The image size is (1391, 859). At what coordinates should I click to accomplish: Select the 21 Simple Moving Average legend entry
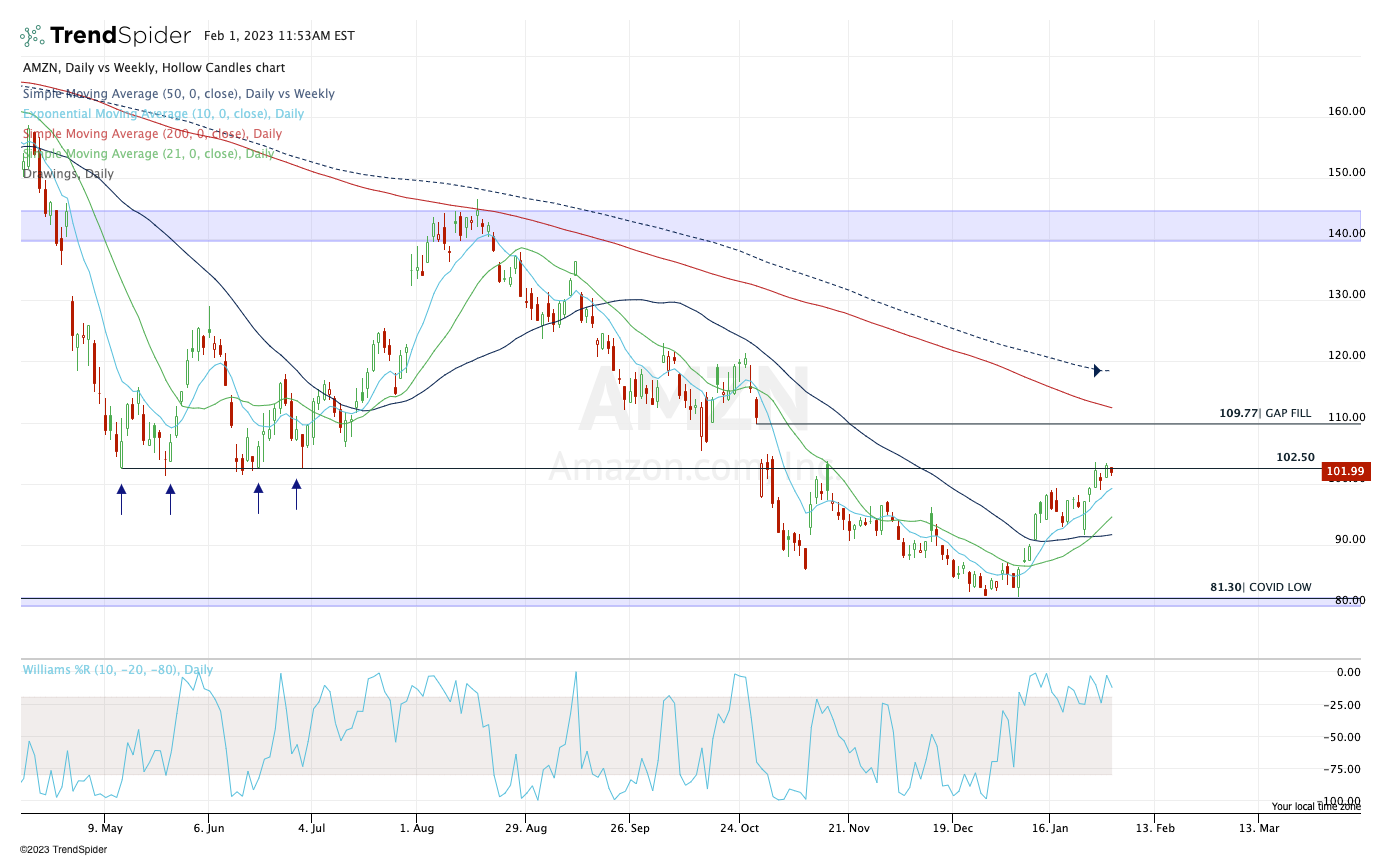[x=148, y=154]
